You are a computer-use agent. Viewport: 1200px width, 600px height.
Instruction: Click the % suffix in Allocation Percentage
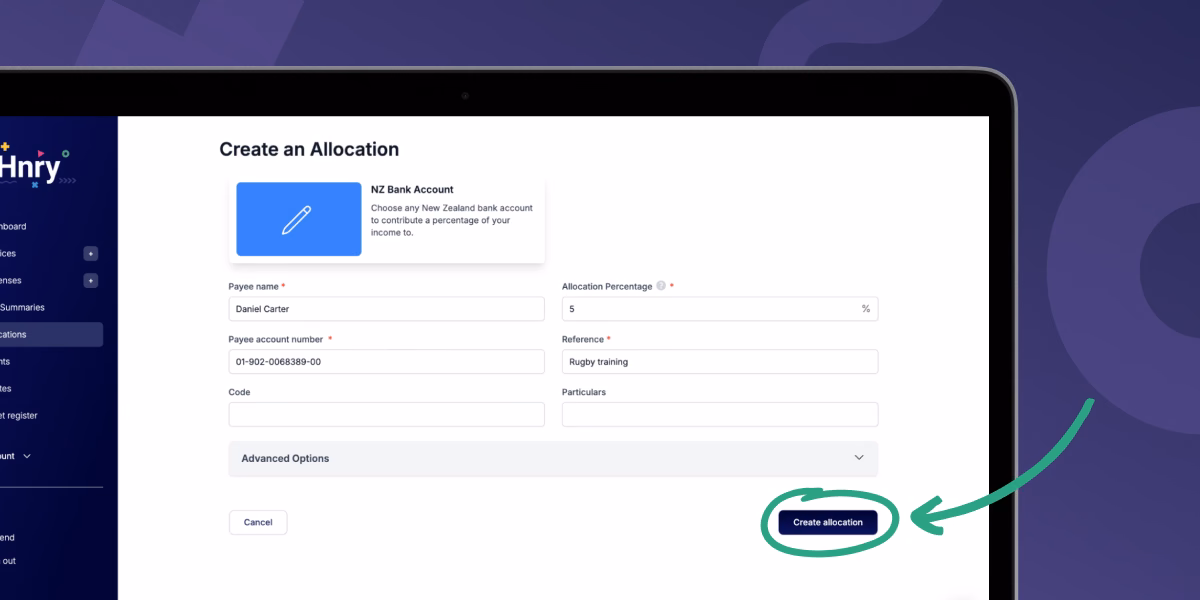click(x=866, y=309)
